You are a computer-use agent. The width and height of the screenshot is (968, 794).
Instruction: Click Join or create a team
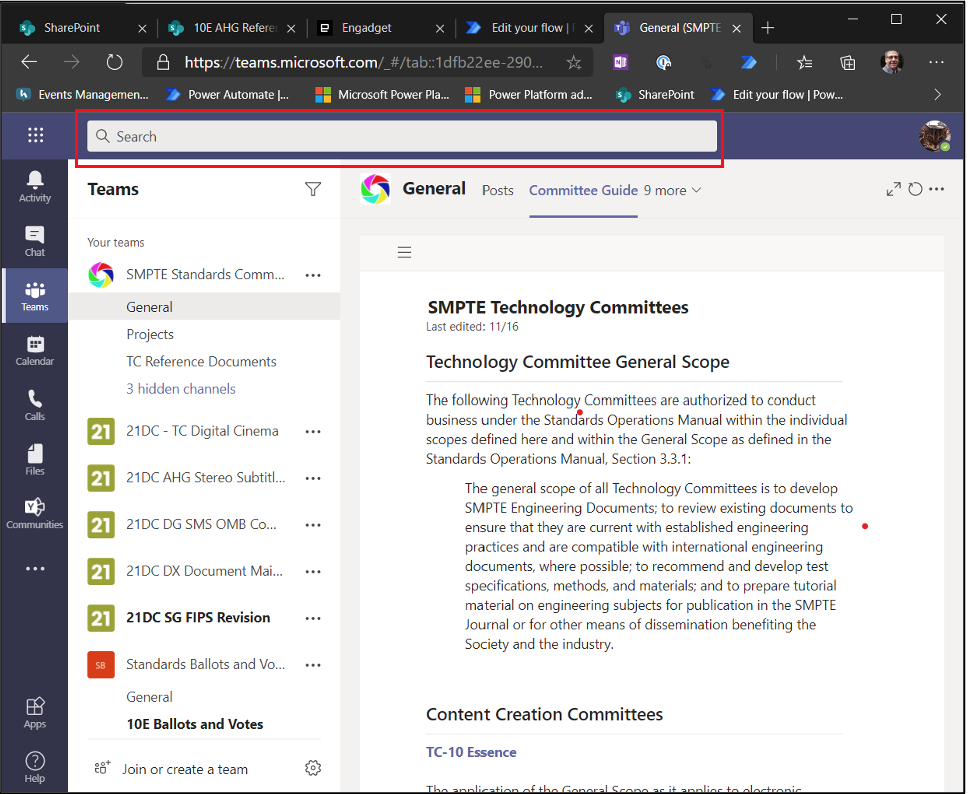(x=184, y=769)
